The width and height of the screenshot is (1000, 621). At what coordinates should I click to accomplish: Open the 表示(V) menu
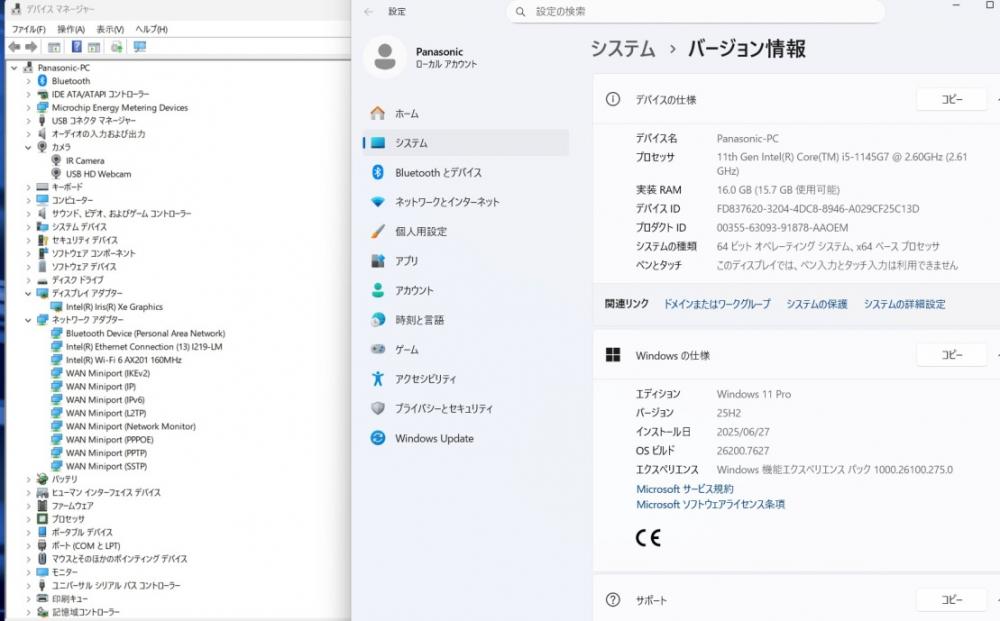[110, 29]
